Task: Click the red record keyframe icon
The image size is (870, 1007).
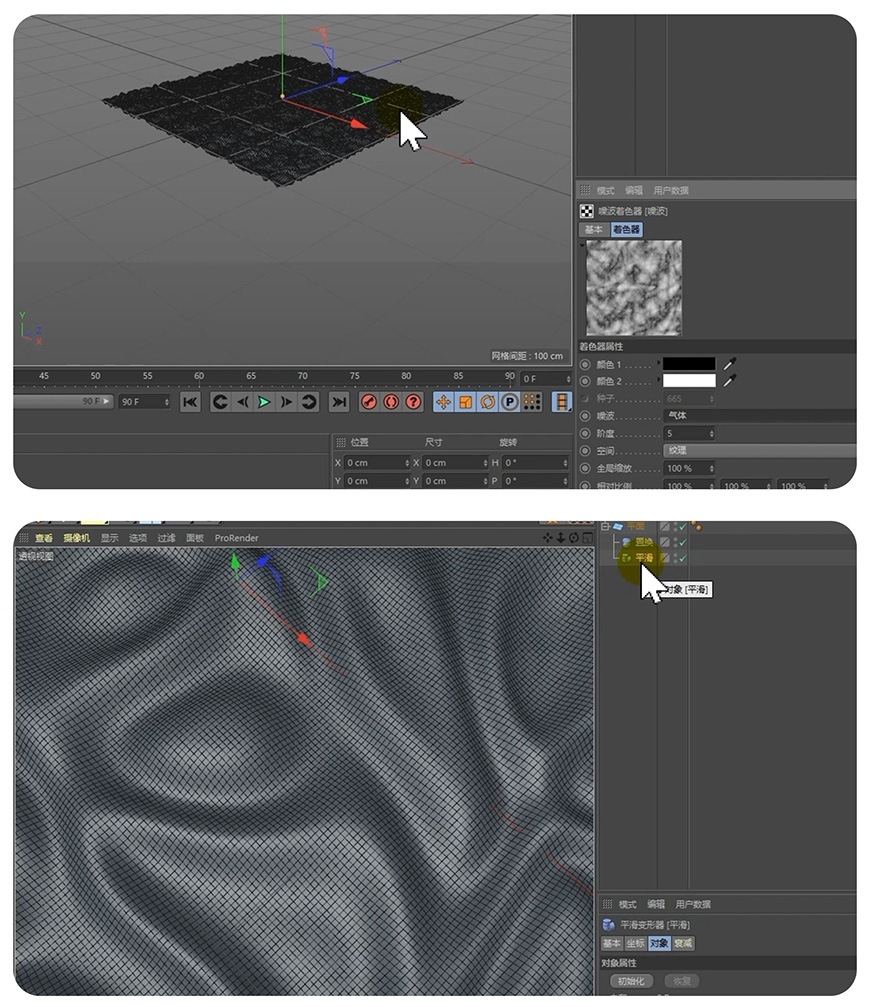Action: (367, 403)
